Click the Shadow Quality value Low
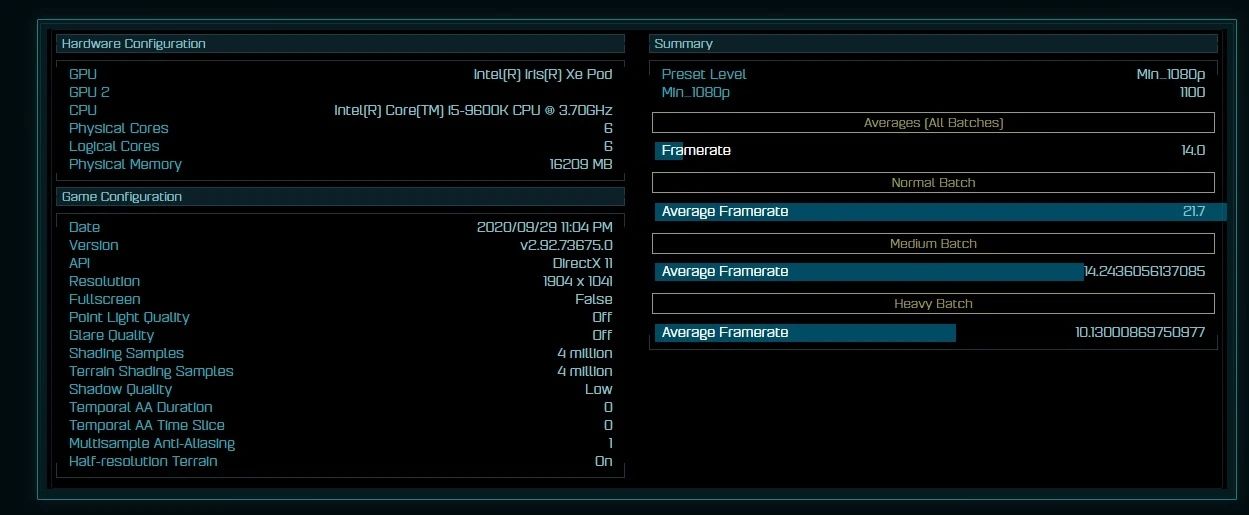The width and height of the screenshot is (1249, 515). [599, 389]
